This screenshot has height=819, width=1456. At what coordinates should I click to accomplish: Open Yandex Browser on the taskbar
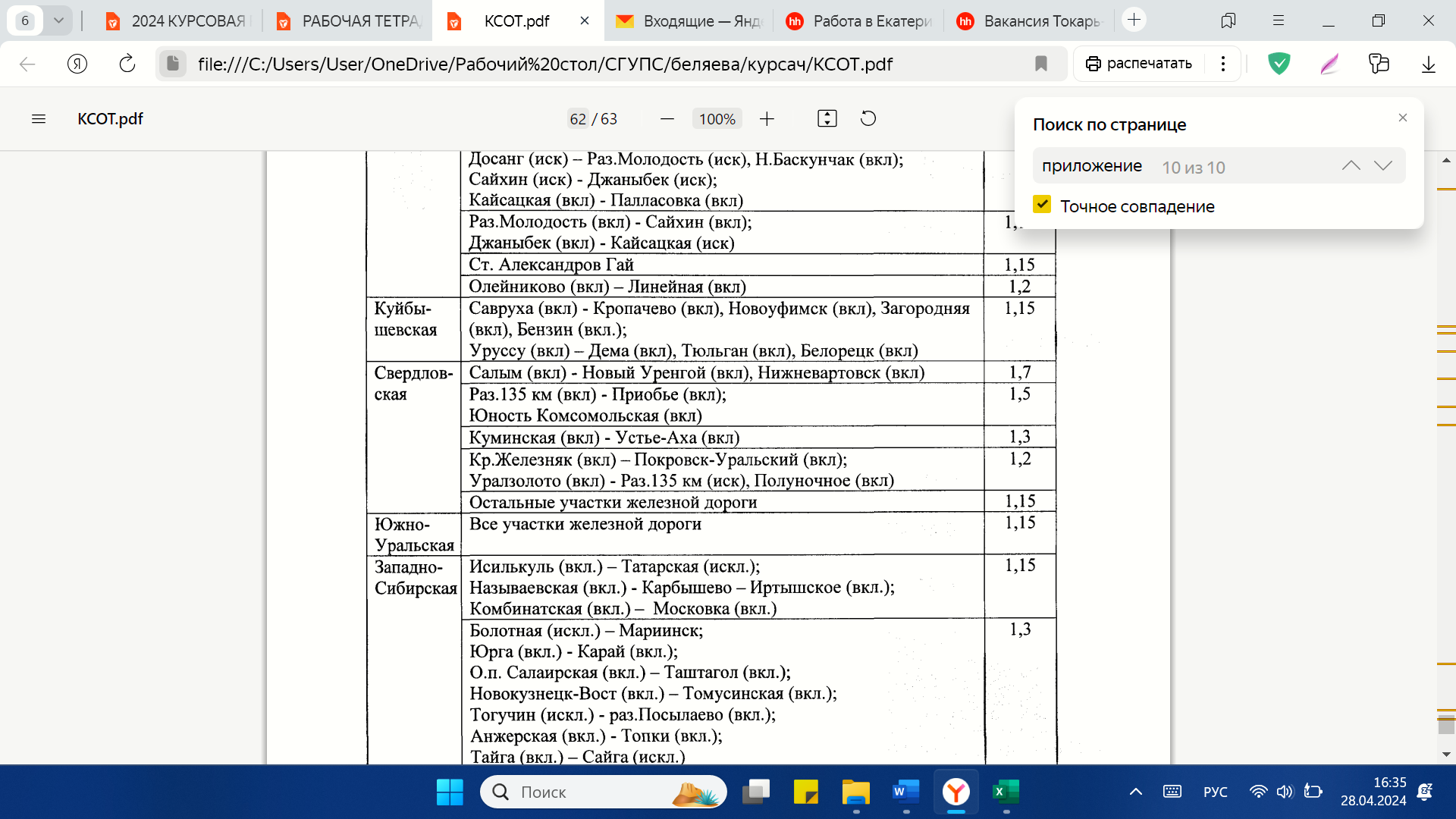point(955,792)
